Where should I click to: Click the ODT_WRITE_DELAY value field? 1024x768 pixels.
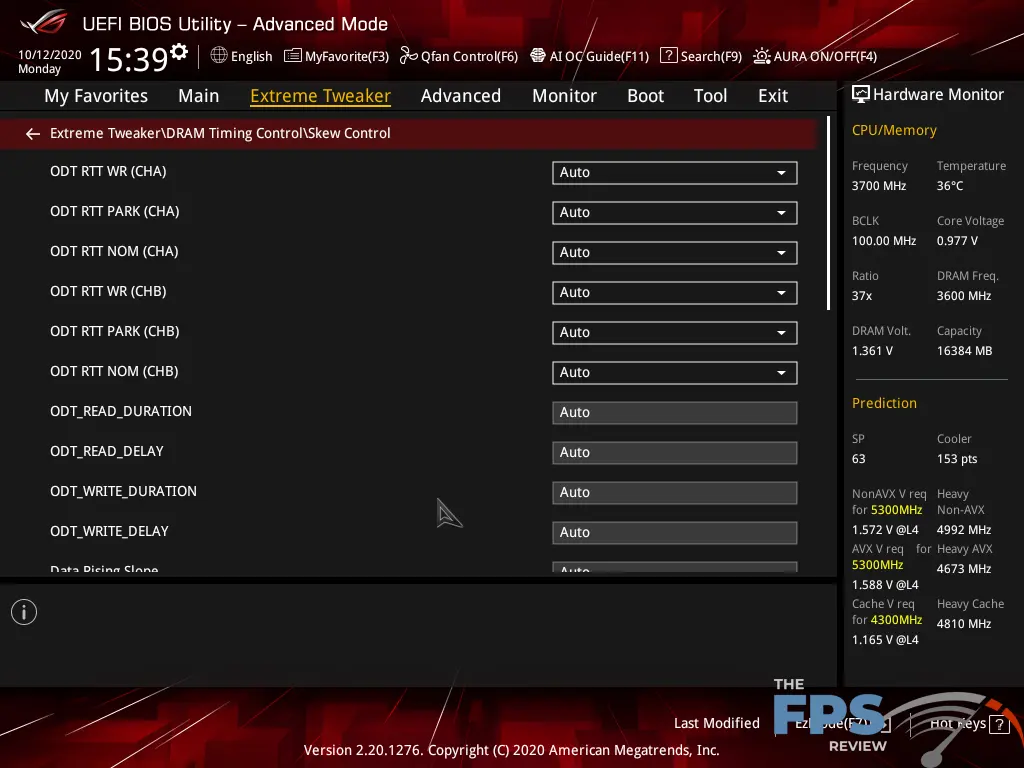[x=675, y=533]
